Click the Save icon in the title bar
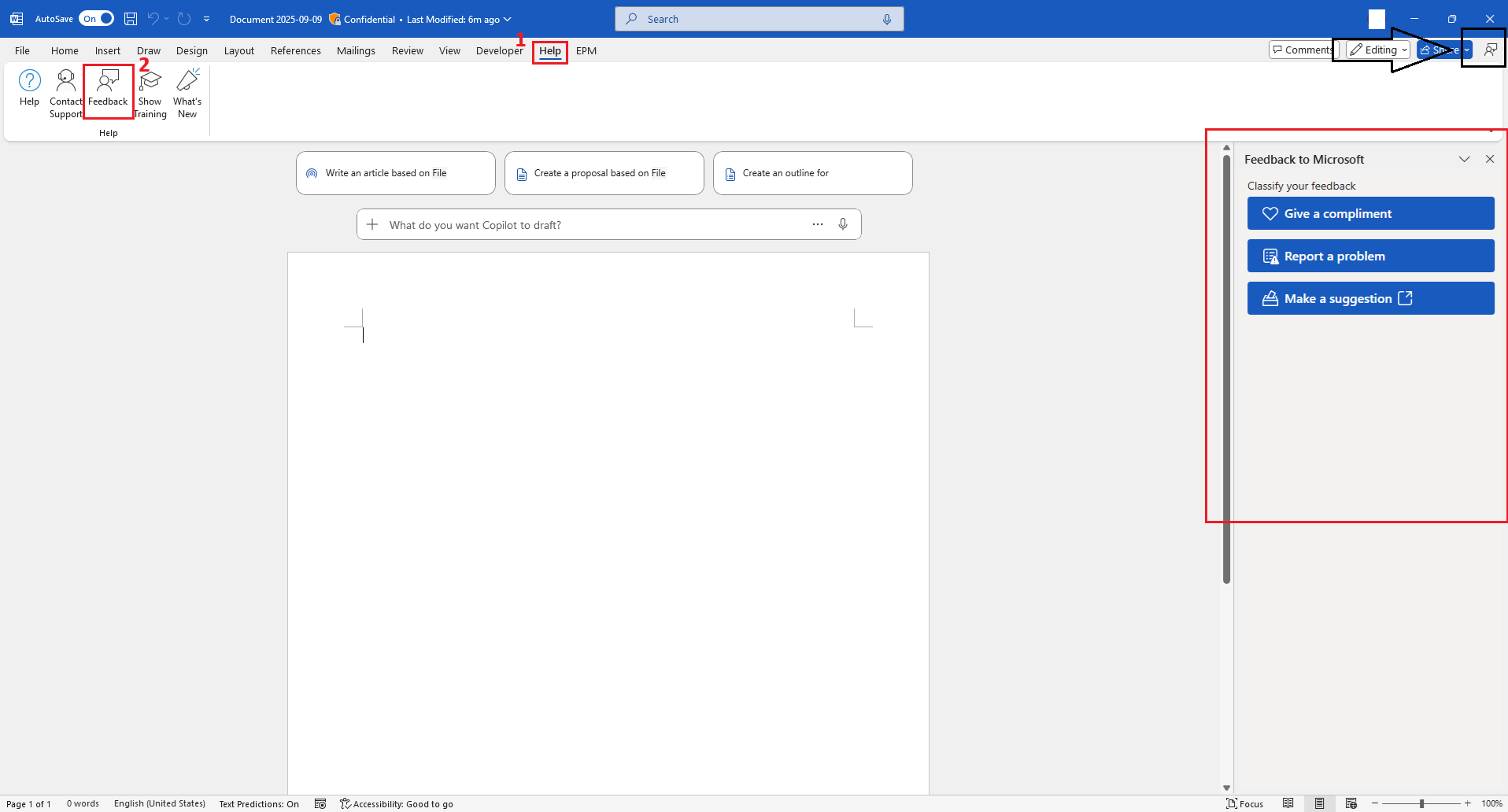Screen dimensions: 1508x812 pos(131,19)
